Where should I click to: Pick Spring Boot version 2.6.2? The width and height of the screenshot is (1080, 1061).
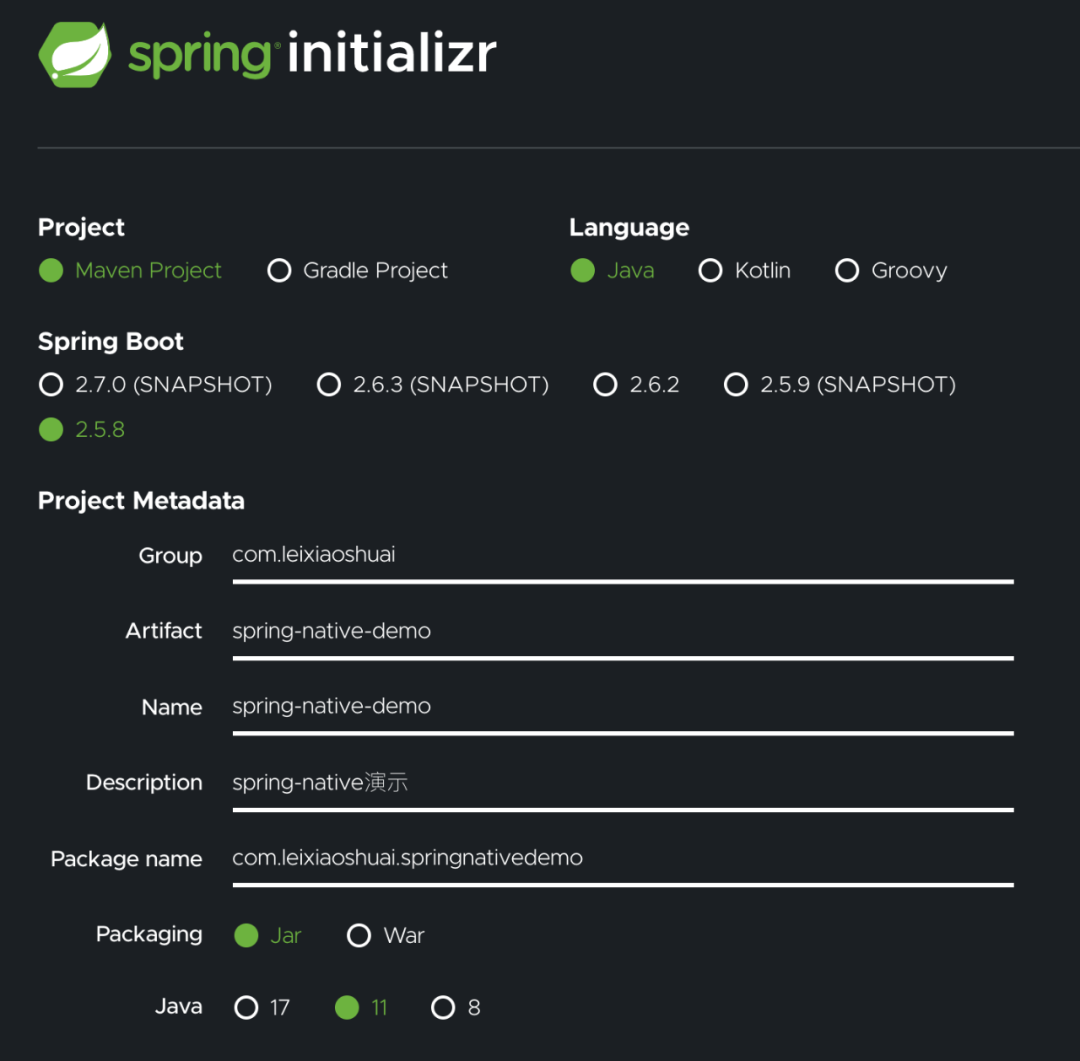coord(605,384)
